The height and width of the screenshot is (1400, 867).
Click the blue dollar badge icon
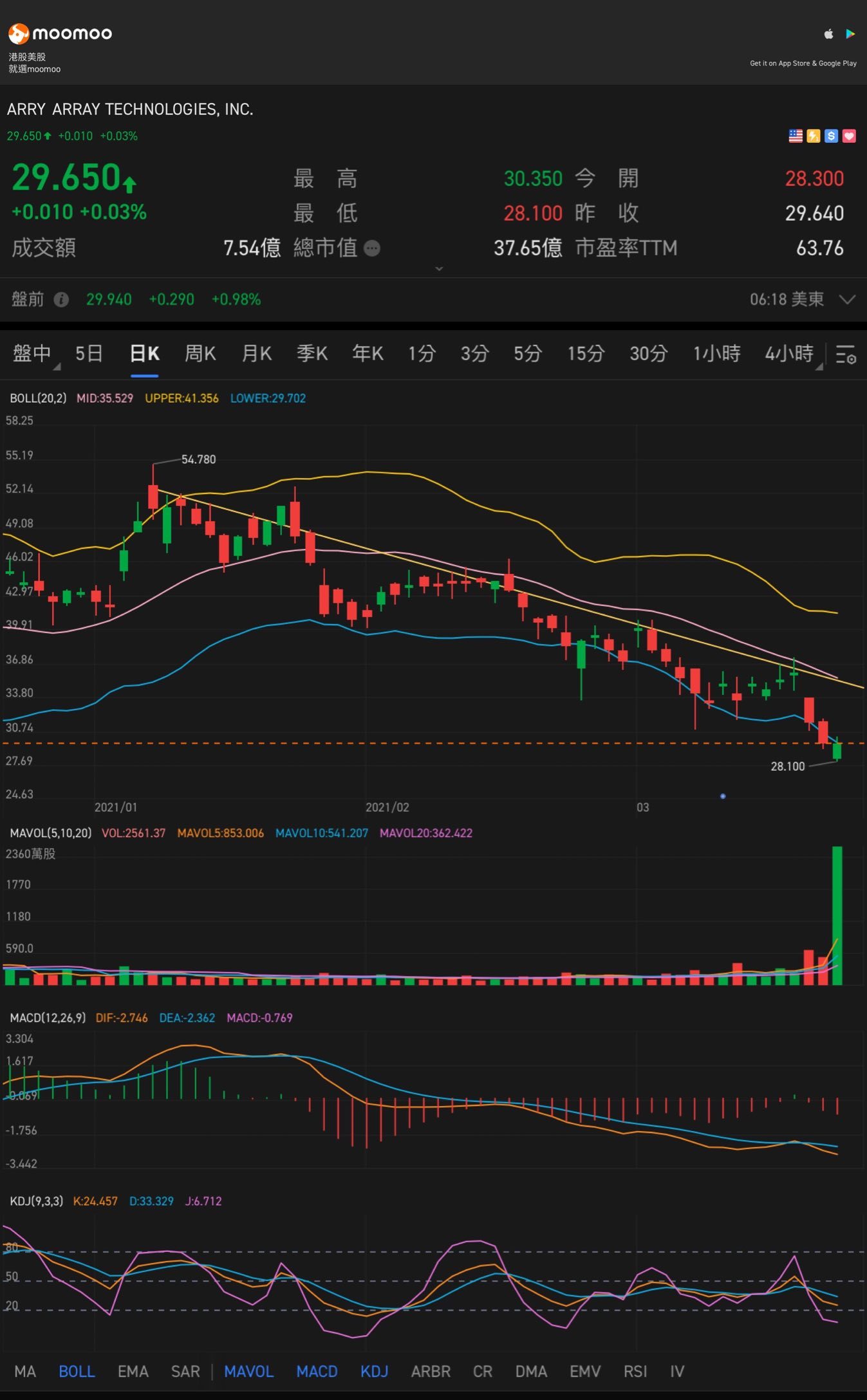pos(832,136)
